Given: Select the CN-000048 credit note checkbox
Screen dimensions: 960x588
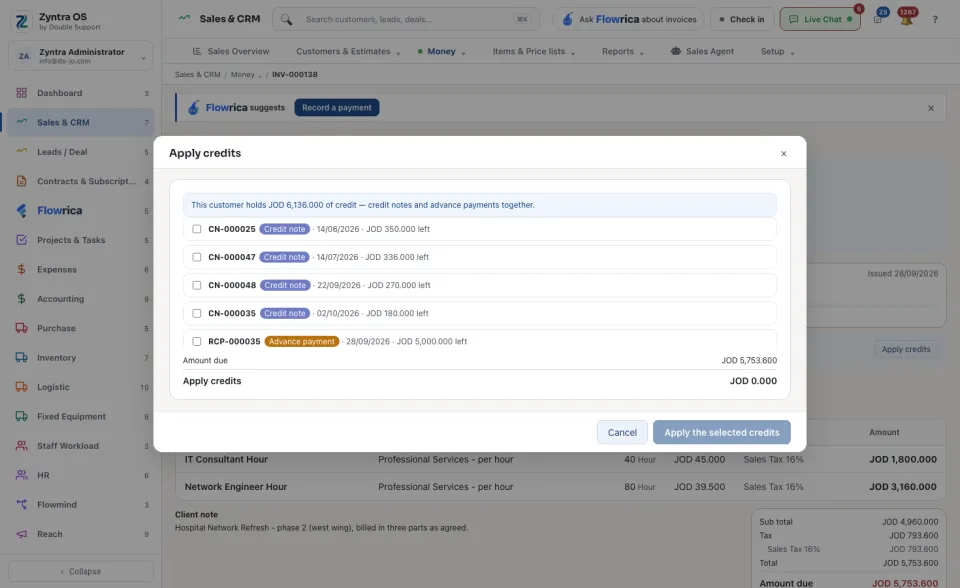Looking at the screenshot, I should tap(197, 285).
